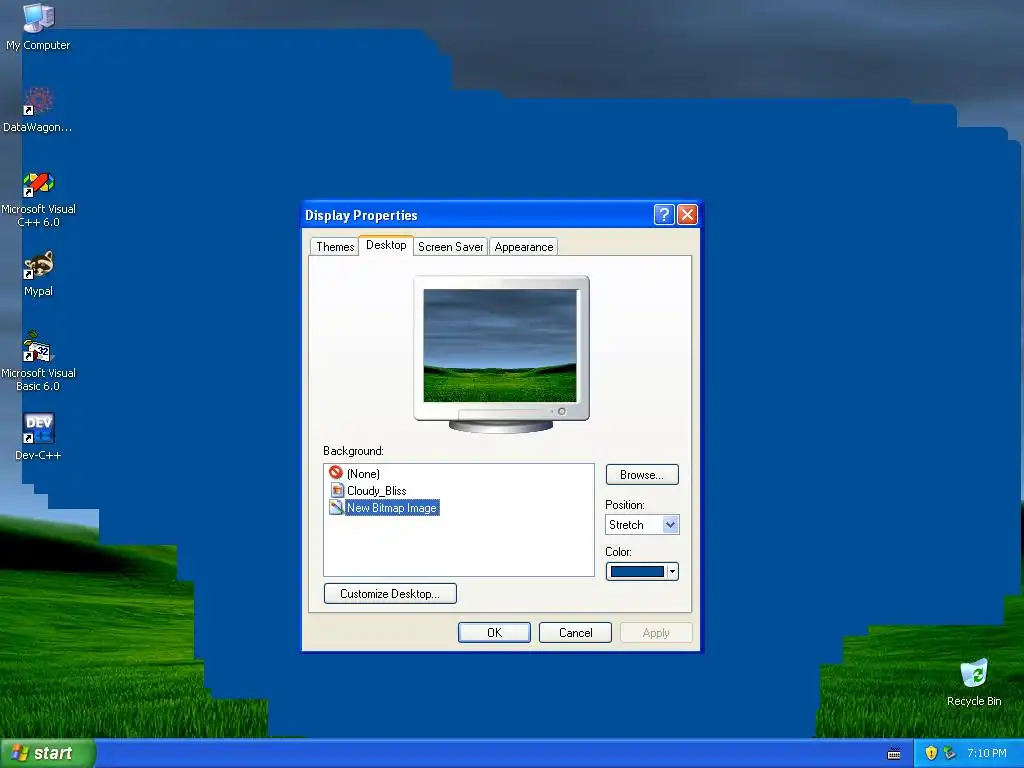Image resolution: width=1024 pixels, height=768 pixels.
Task: Click the help question mark button
Action: [664, 214]
